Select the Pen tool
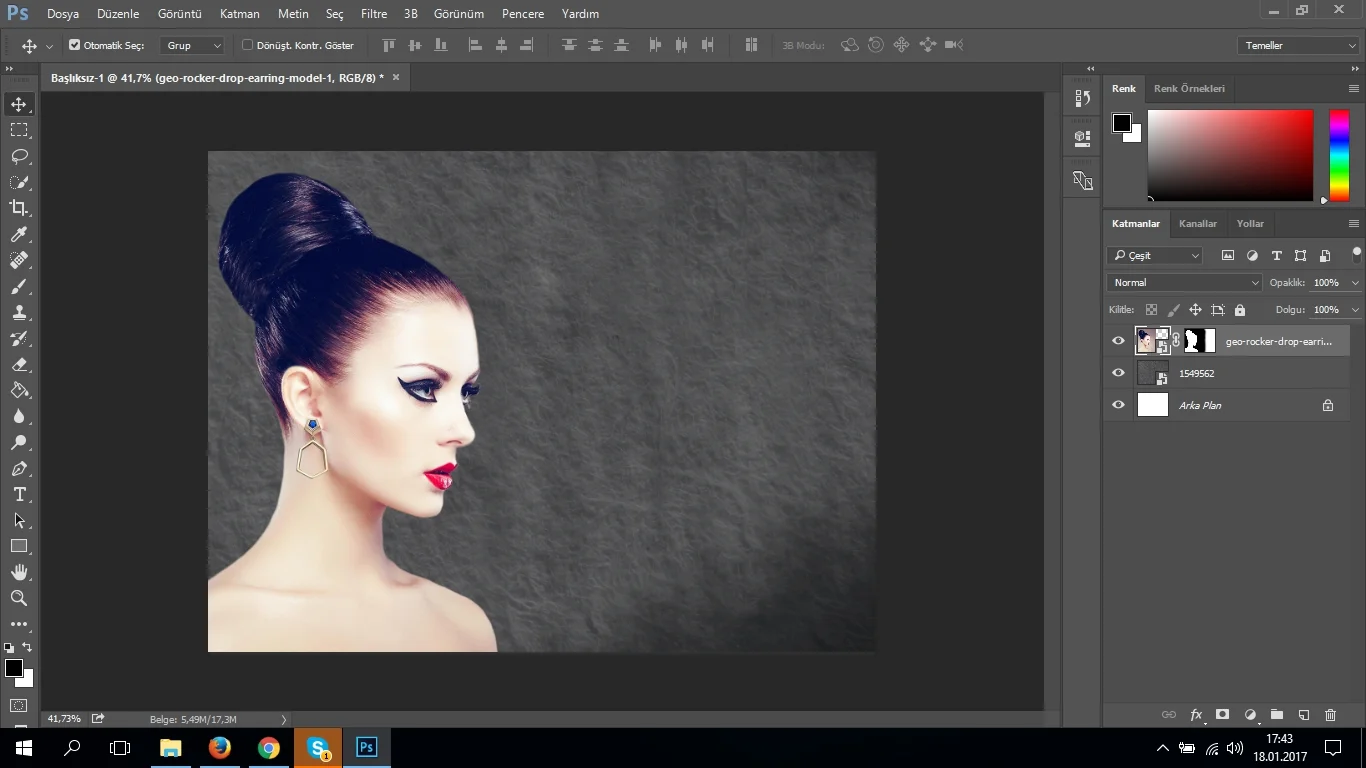This screenshot has height=768, width=1366. click(x=19, y=468)
